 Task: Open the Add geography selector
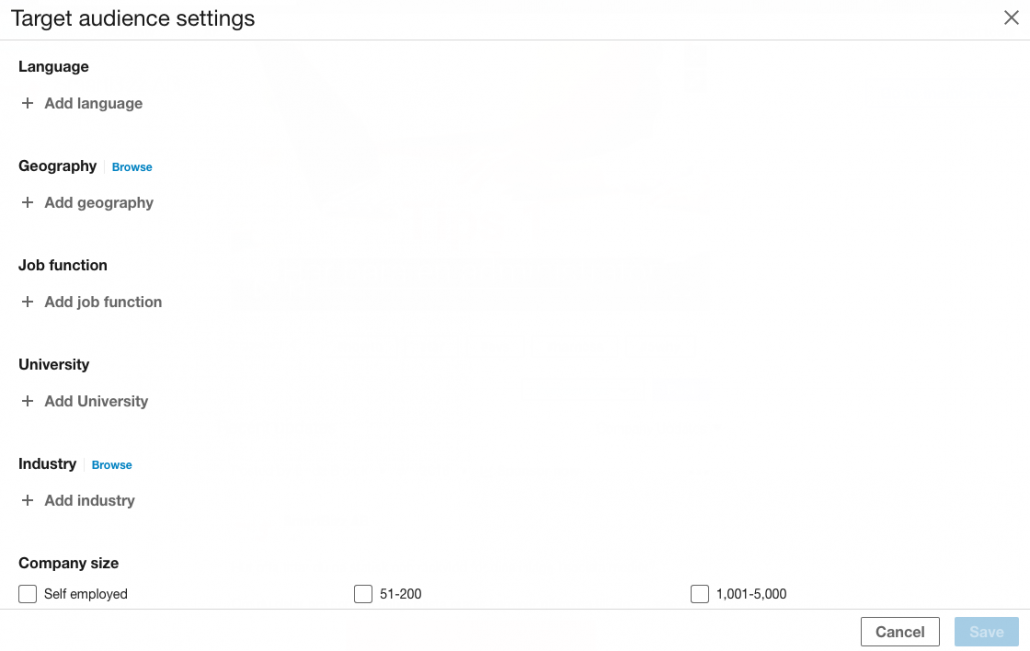click(98, 202)
